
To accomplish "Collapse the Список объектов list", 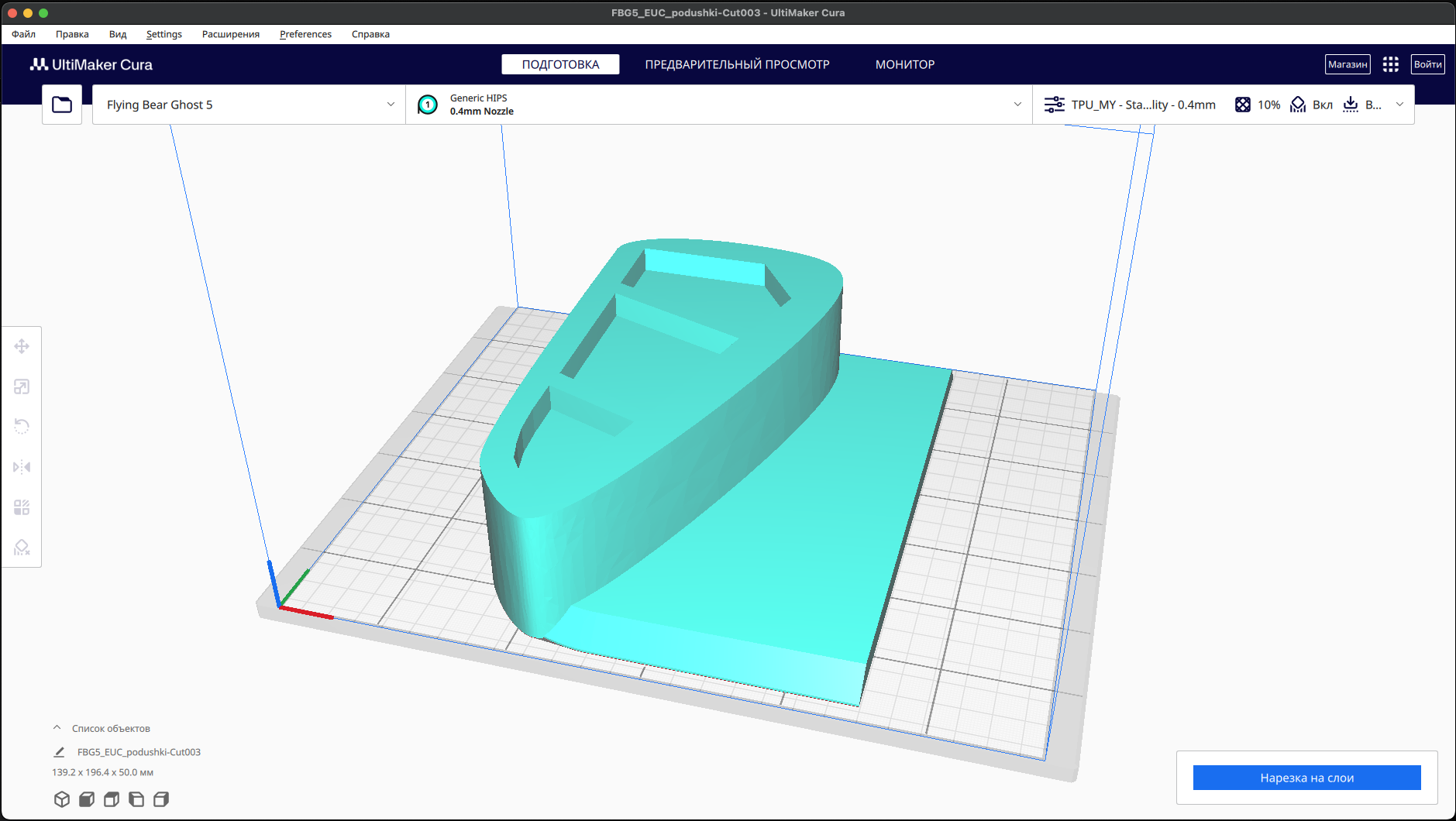I will pyautogui.click(x=57, y=728).
